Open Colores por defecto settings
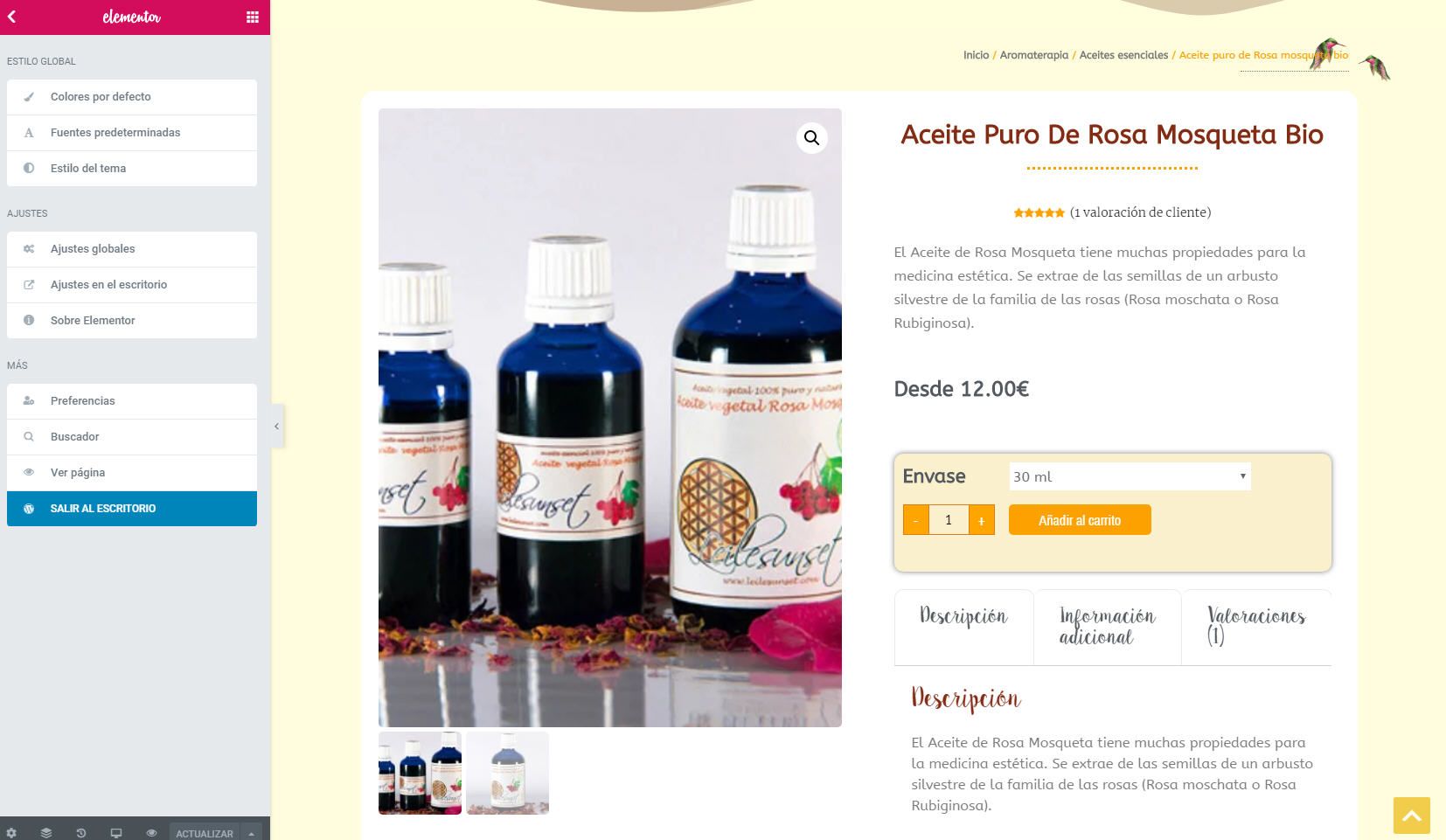The width and height of the screenshot is (1446, 840). click(x=132, y=97)
